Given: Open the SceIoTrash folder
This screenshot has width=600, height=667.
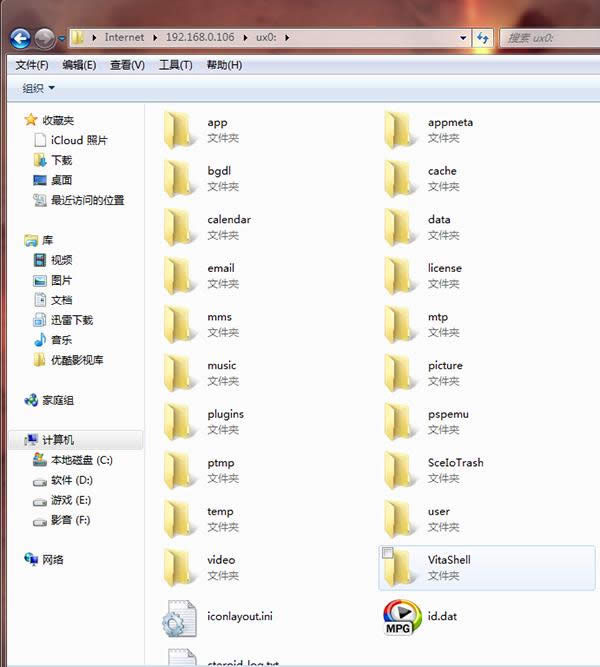Looking at the screenshot, I should (x=400, y=470).
